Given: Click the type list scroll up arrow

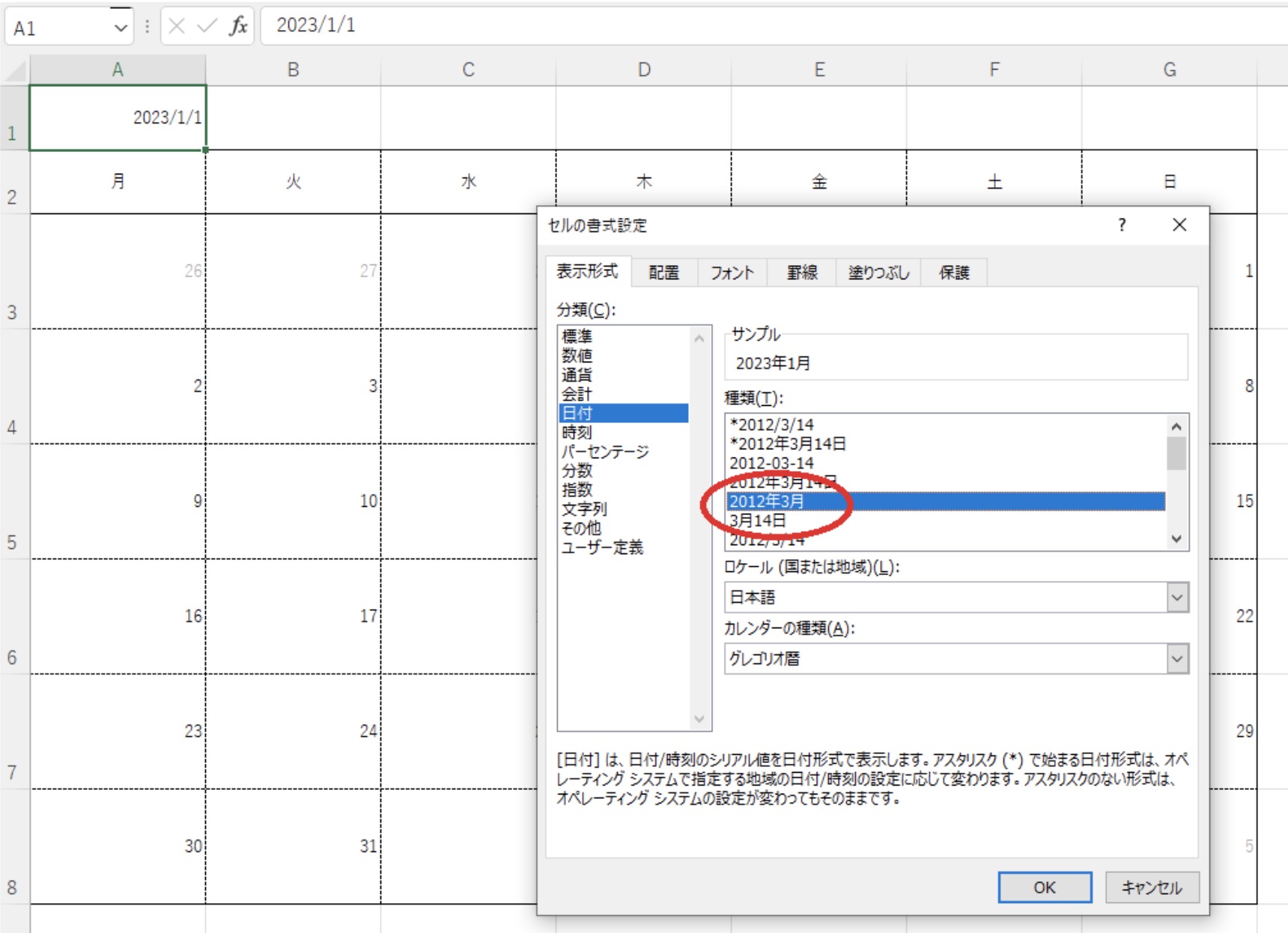Looking at the screenshot, I should tap(1176, 426).
